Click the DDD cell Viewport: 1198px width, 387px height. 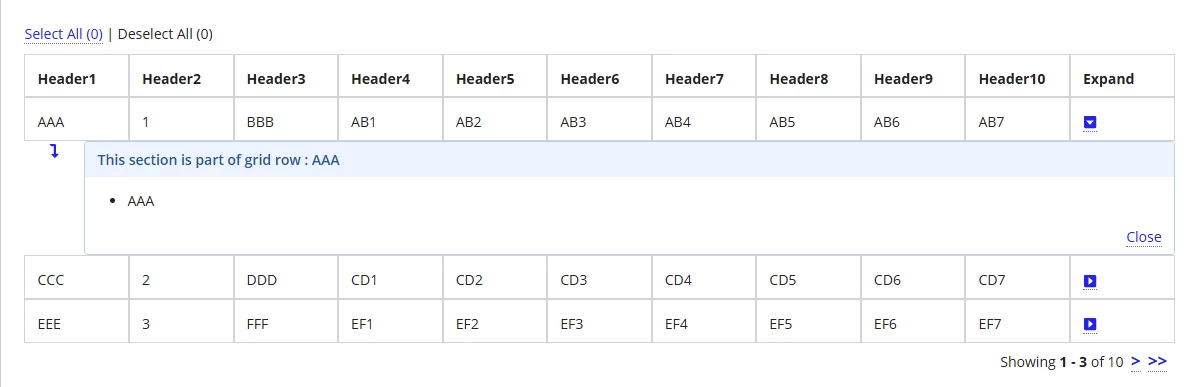coord(286,277)
